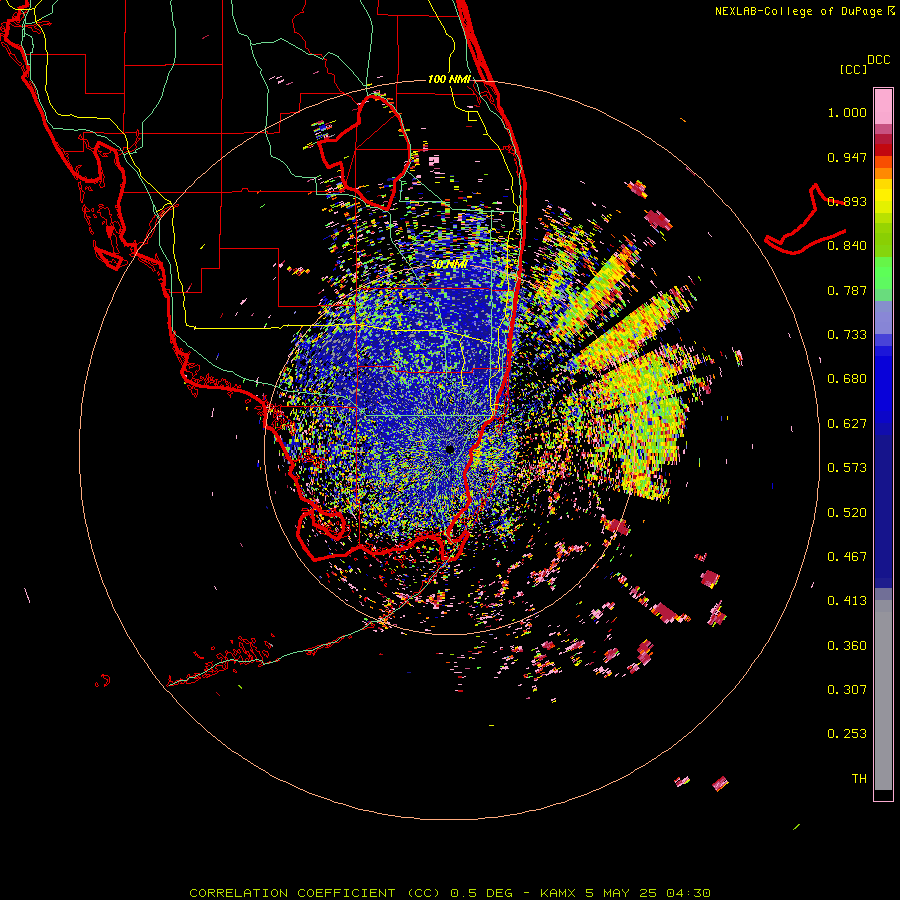The image size is (900, 900).
Task: Click the 0.520 value on the color scale
Action: [x=847, y=513]
